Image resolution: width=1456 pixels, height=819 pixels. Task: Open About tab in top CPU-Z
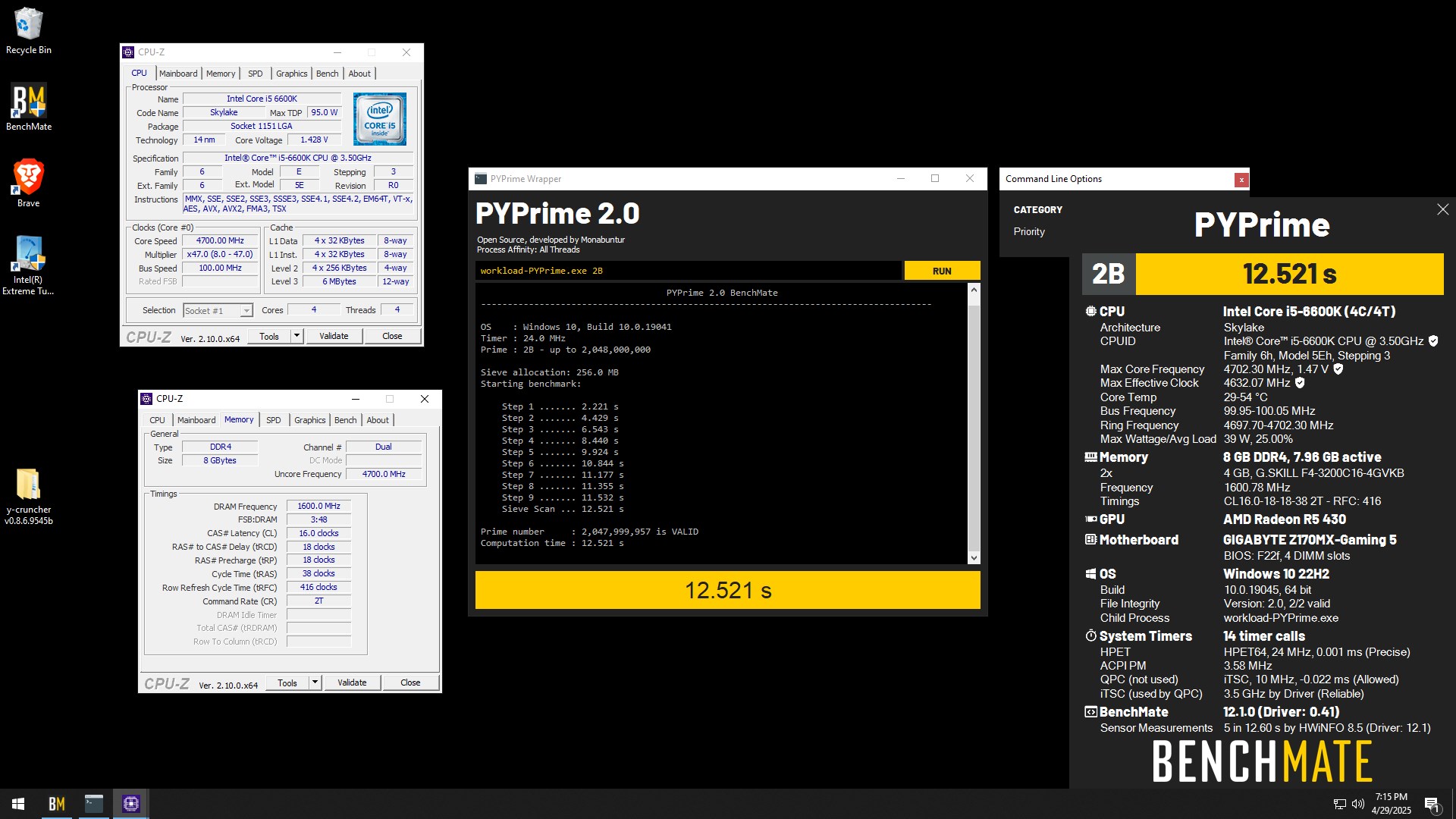pos(359,74)
